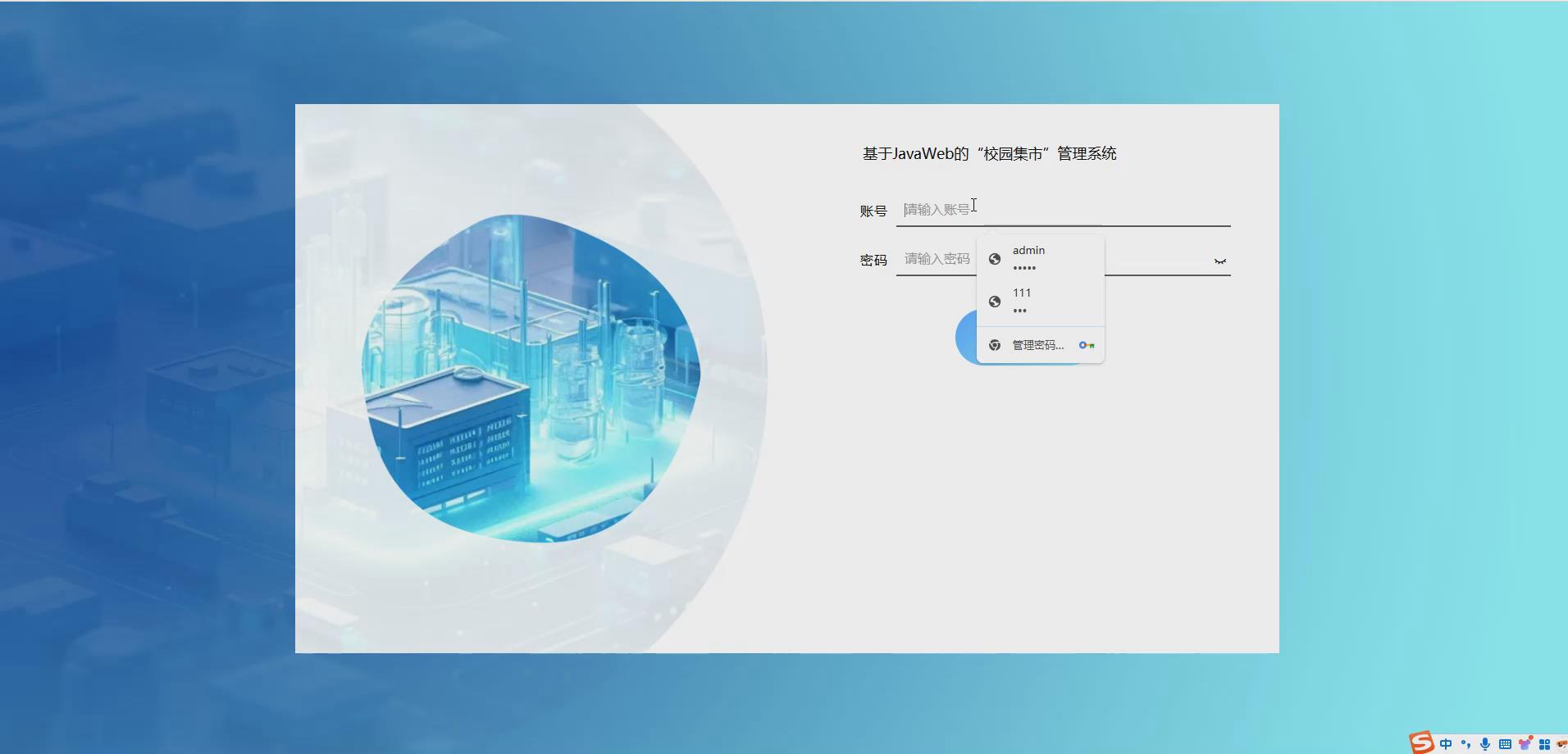Click the Sogou input method logo

(1422, 743)
